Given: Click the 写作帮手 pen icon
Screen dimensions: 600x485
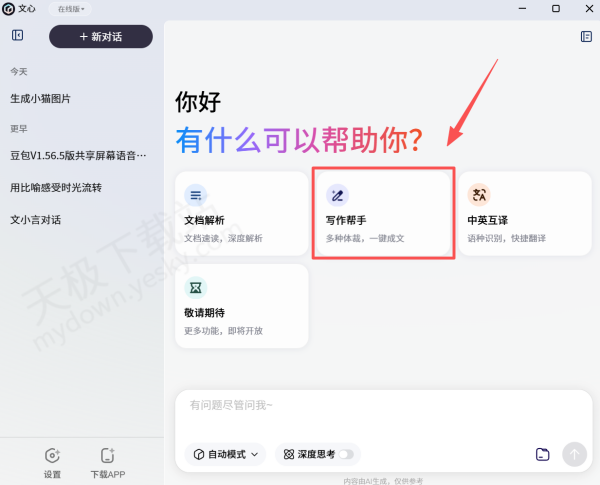Looking at the screenshot, I should pos(337,195).
